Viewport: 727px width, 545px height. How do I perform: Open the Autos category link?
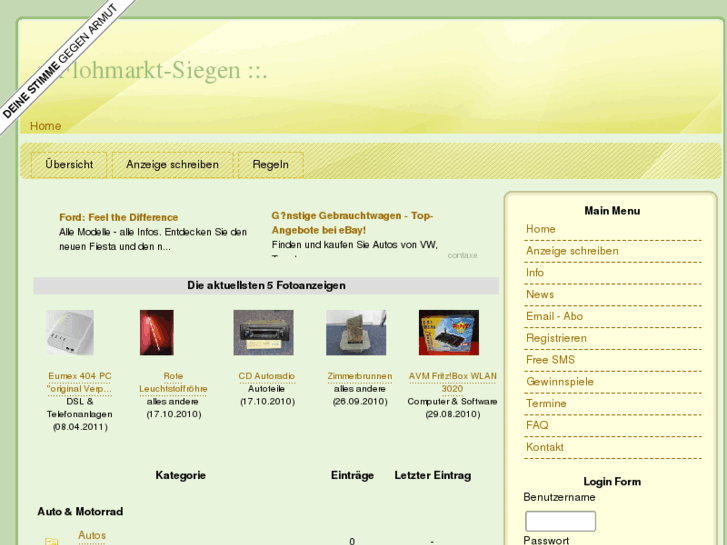coord(92,535)
